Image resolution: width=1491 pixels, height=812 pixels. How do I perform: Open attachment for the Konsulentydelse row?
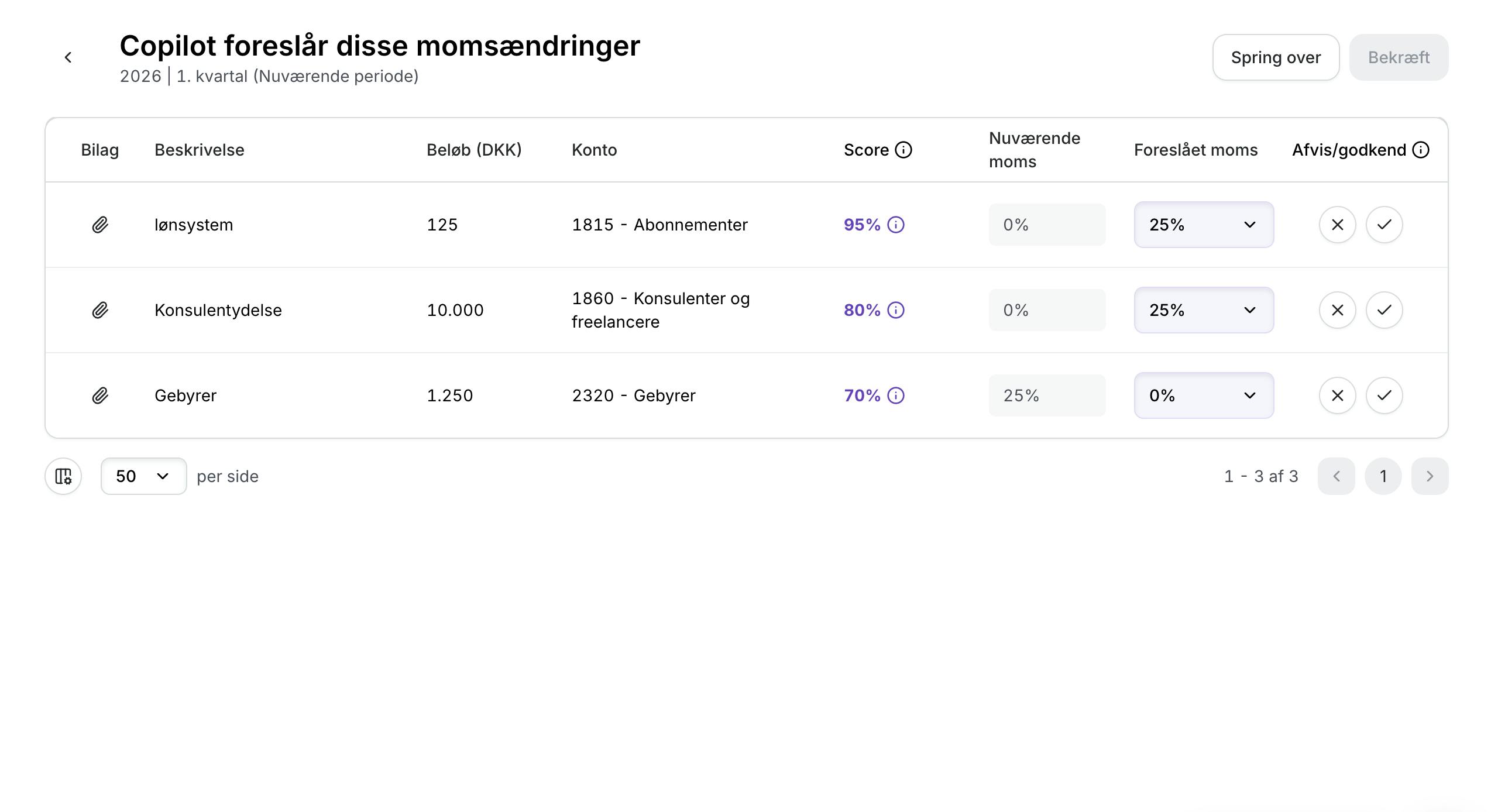point(100,310)
